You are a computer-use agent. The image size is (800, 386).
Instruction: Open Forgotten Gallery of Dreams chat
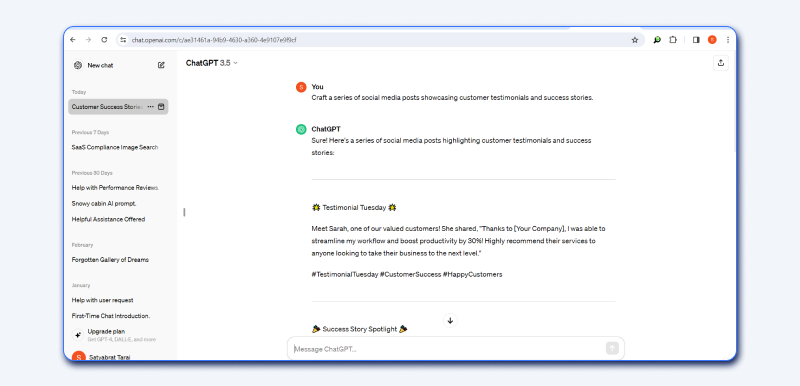110,260
